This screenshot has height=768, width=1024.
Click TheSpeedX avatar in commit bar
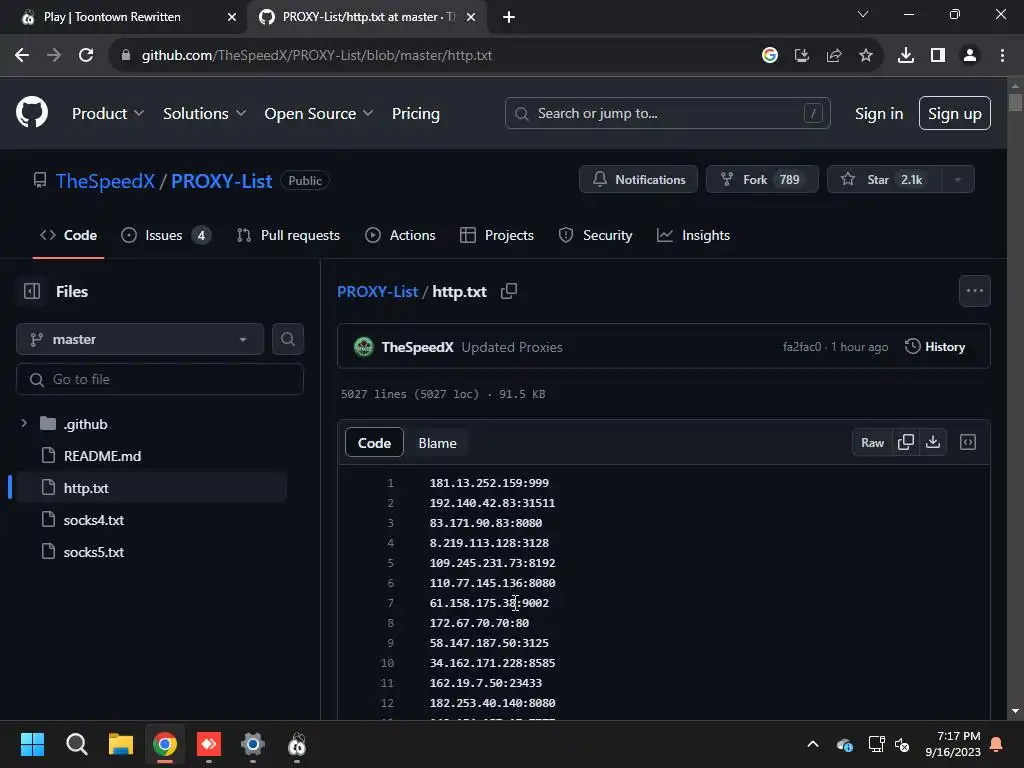click(363, 347)
